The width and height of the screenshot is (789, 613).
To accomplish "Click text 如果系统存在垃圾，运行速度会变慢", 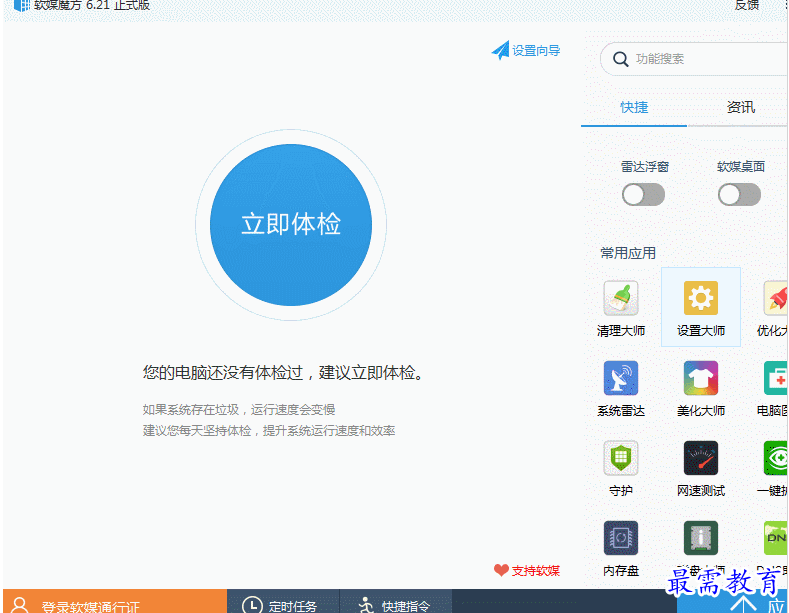I will (239, 409).
